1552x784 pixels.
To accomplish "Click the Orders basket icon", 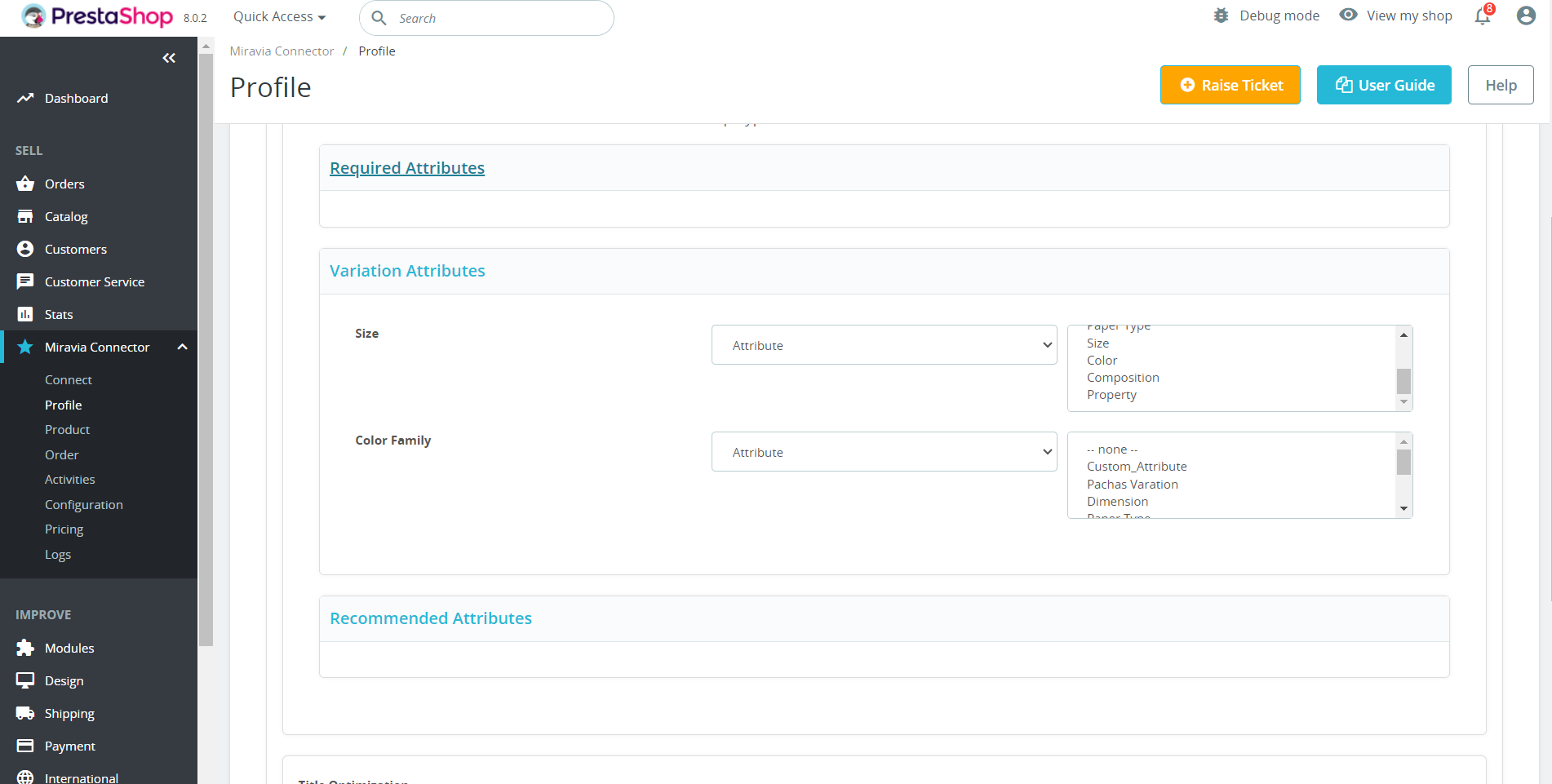I will point(25,184).
